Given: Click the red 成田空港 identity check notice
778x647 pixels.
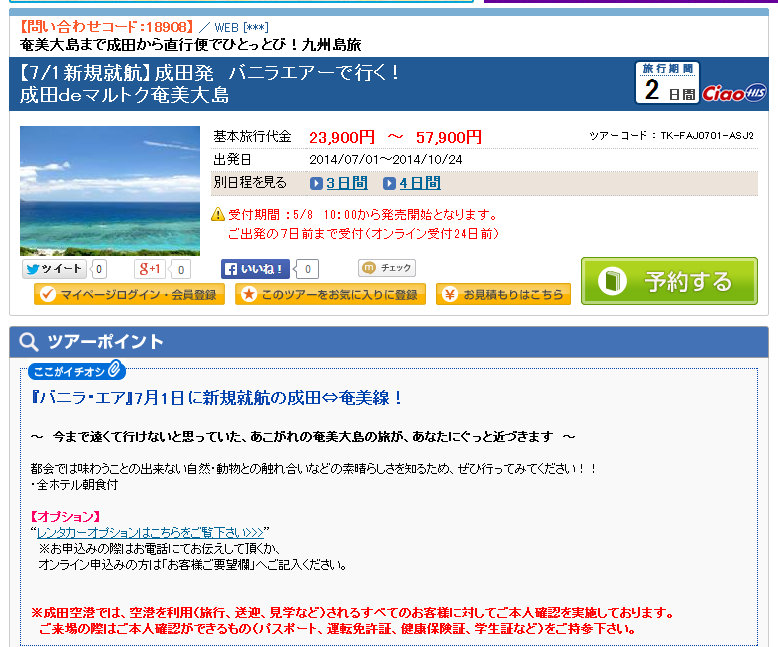Looking at the screenshot, I should point(352,621).
